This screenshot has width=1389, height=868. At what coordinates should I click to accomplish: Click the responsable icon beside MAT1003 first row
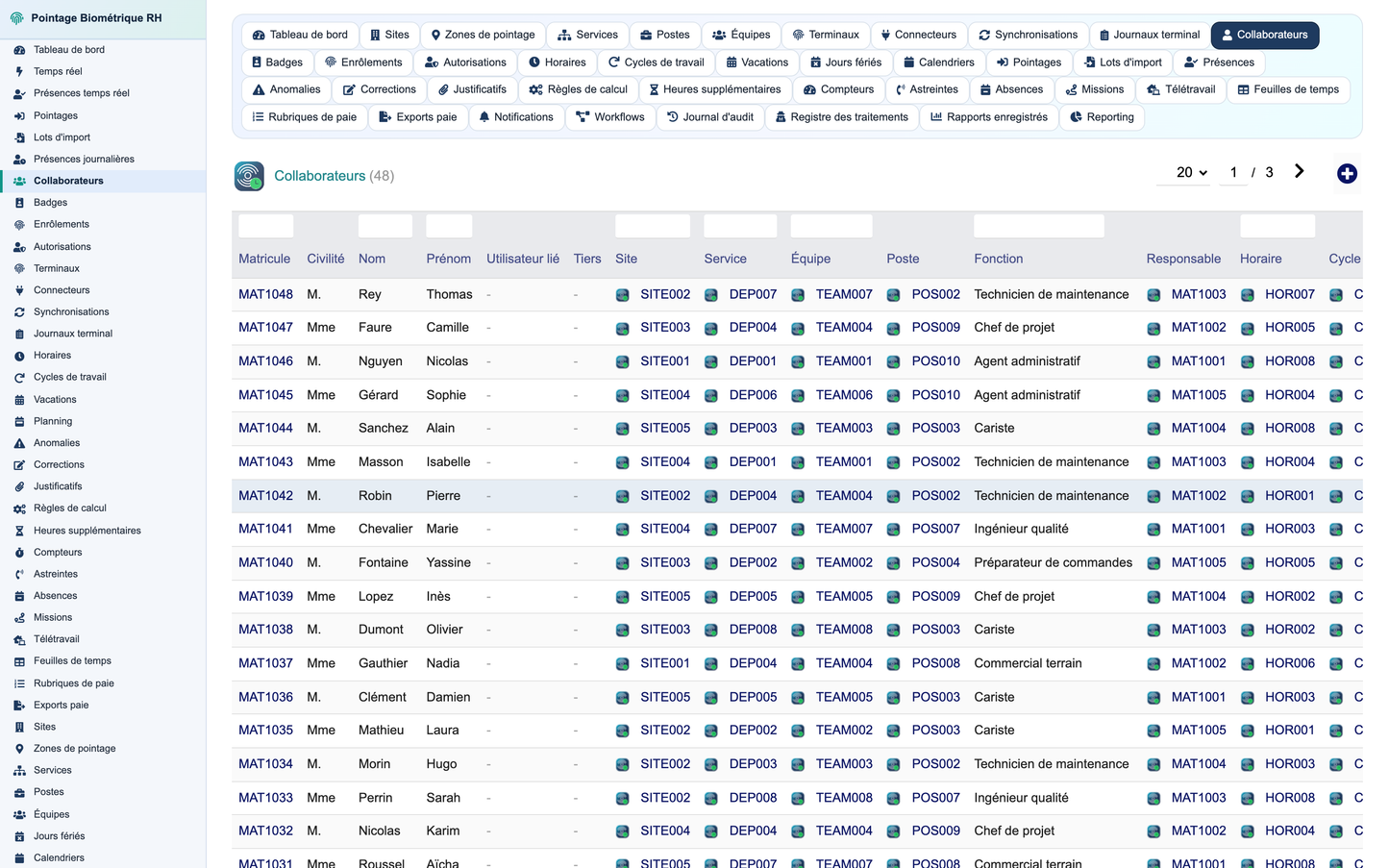(1153, 295)
